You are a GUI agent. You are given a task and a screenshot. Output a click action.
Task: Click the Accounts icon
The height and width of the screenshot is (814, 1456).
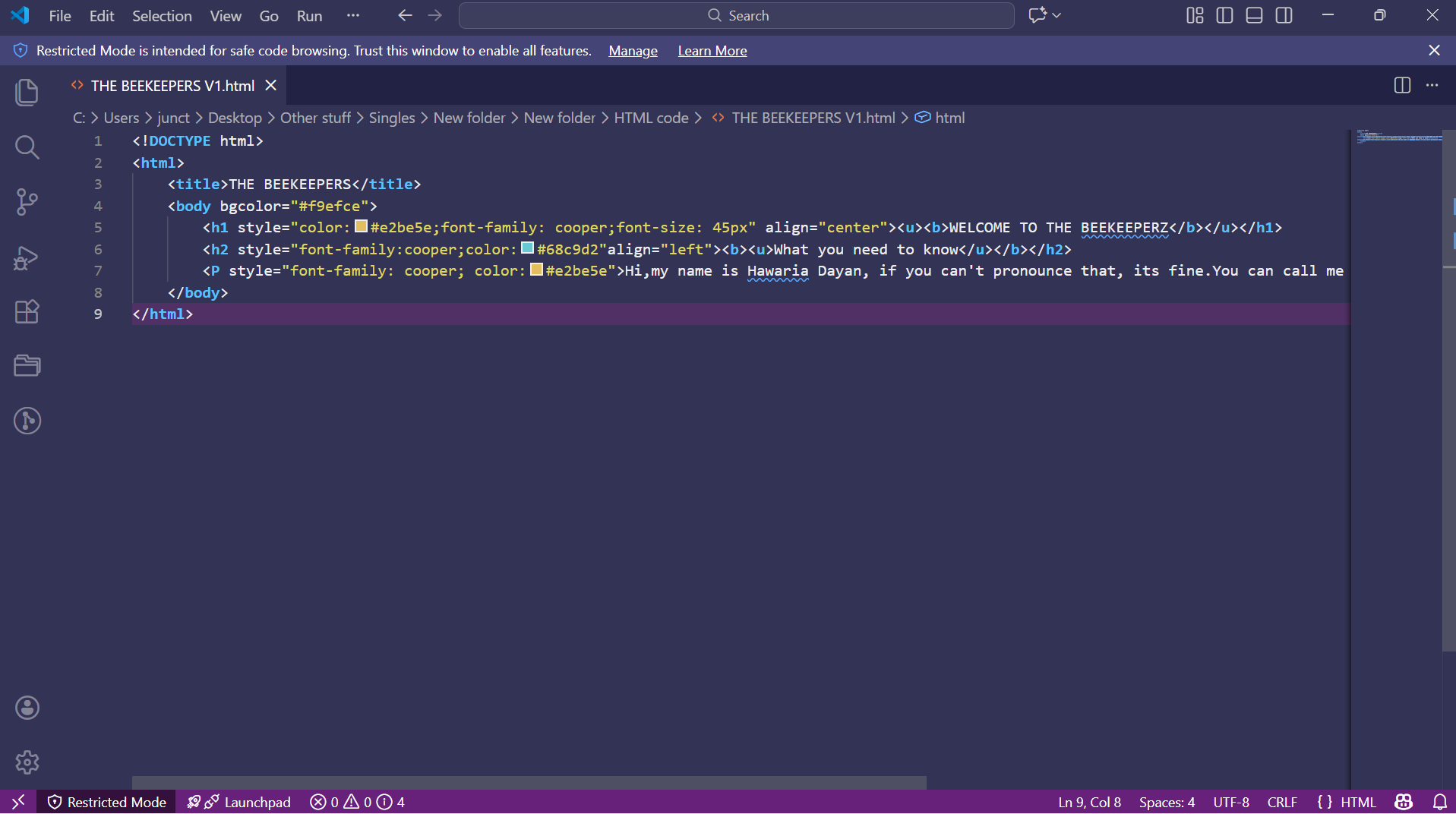(27, 708)
